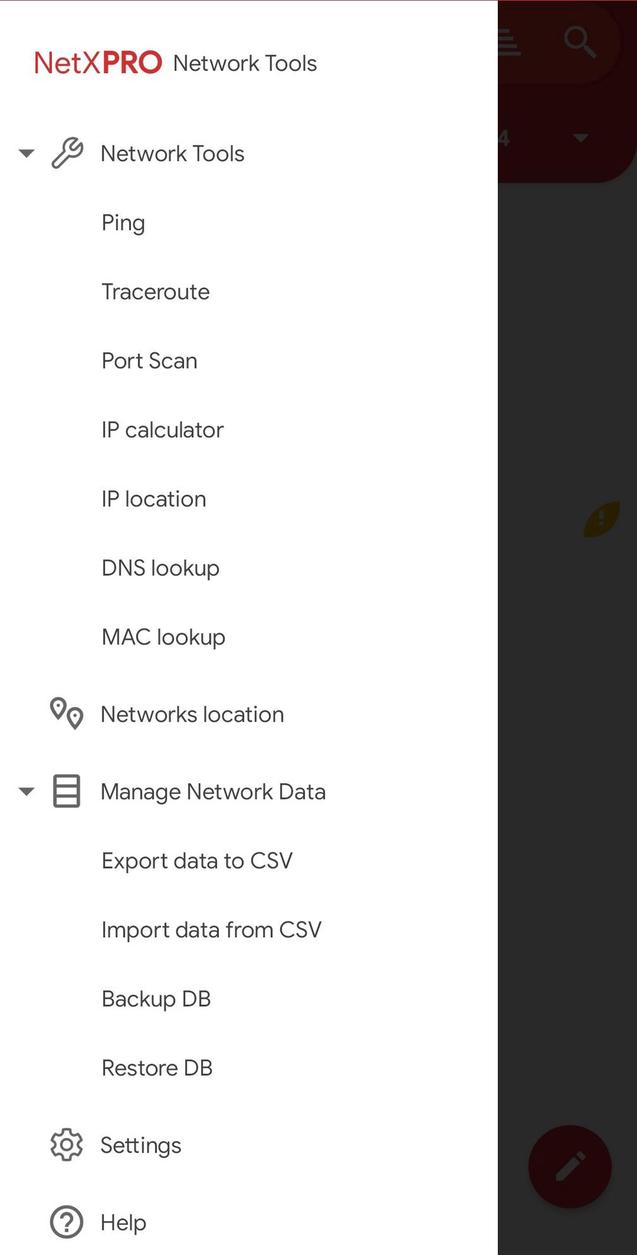Viewport: 637px width, 1255px height.
Task: Click the map pins icon for Networks location
Action: click(66, 713)
